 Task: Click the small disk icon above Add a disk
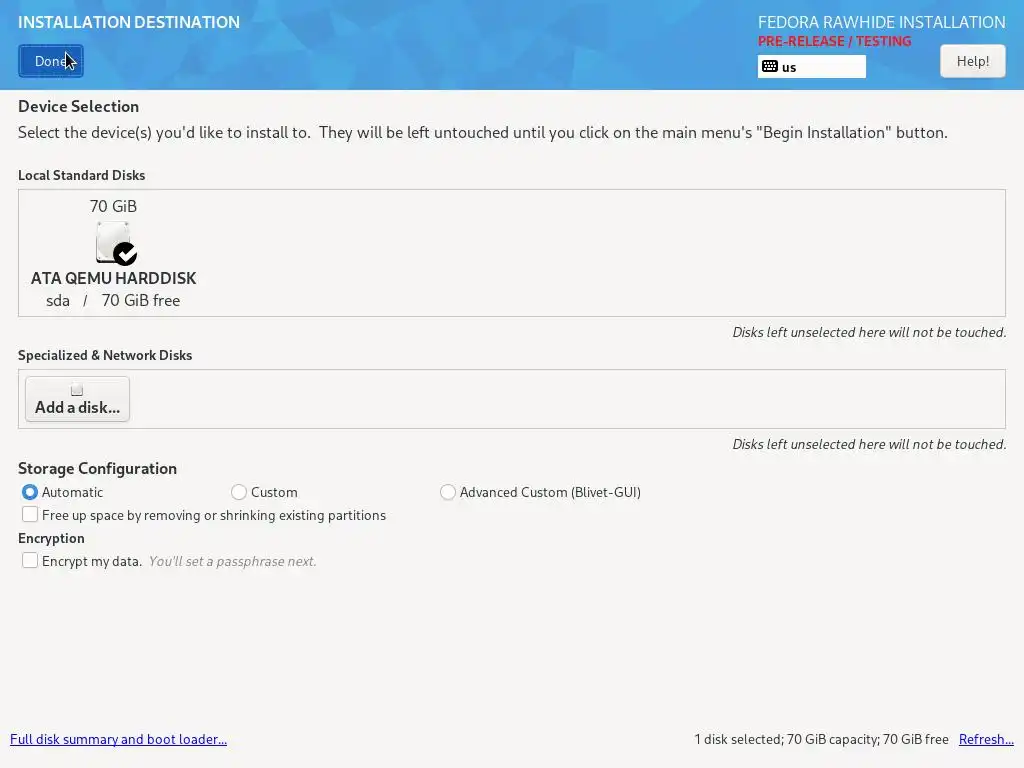point(77,390)
